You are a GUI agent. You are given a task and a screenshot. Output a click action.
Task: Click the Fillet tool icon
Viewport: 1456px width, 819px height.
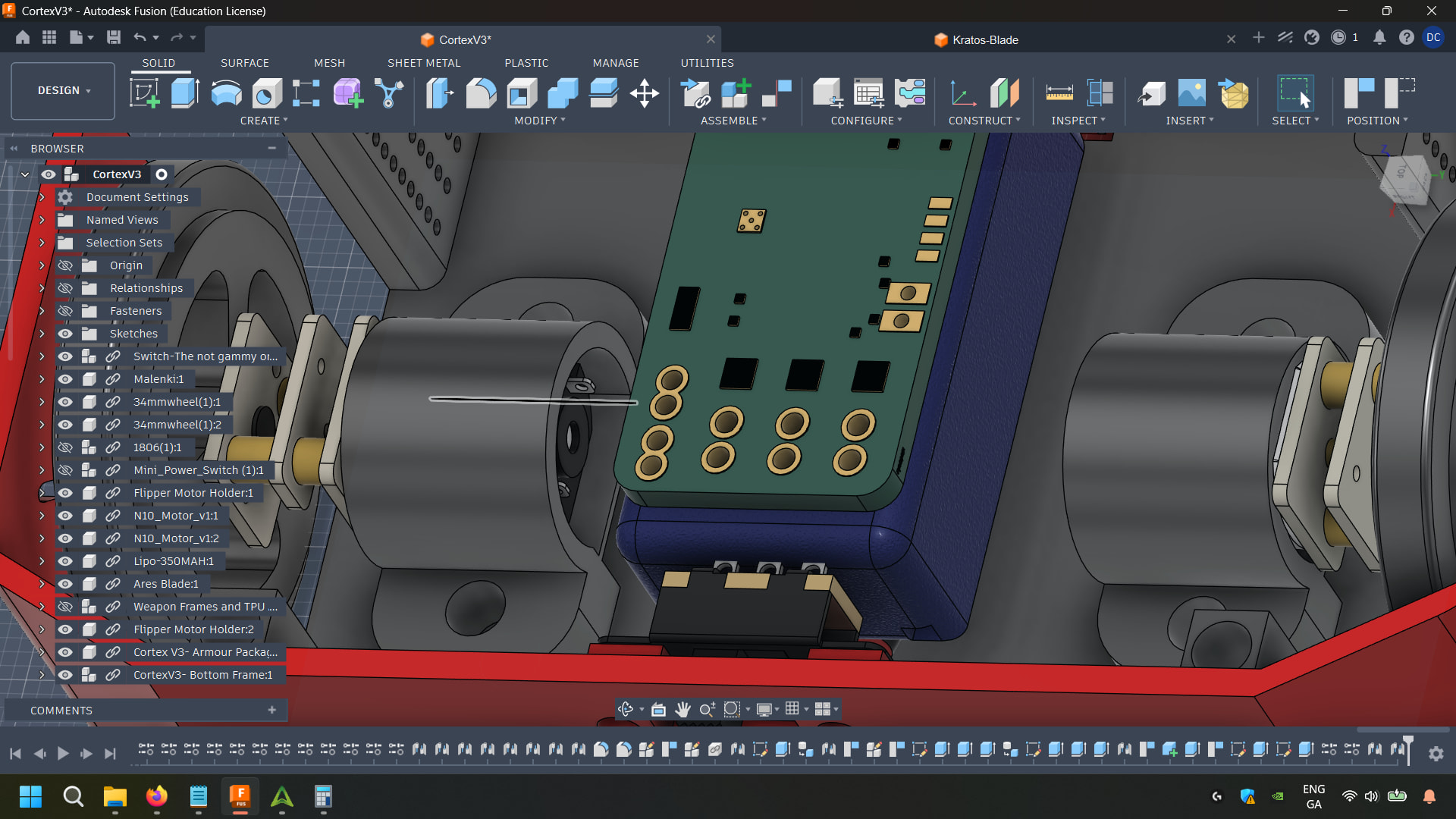point(481,93)
